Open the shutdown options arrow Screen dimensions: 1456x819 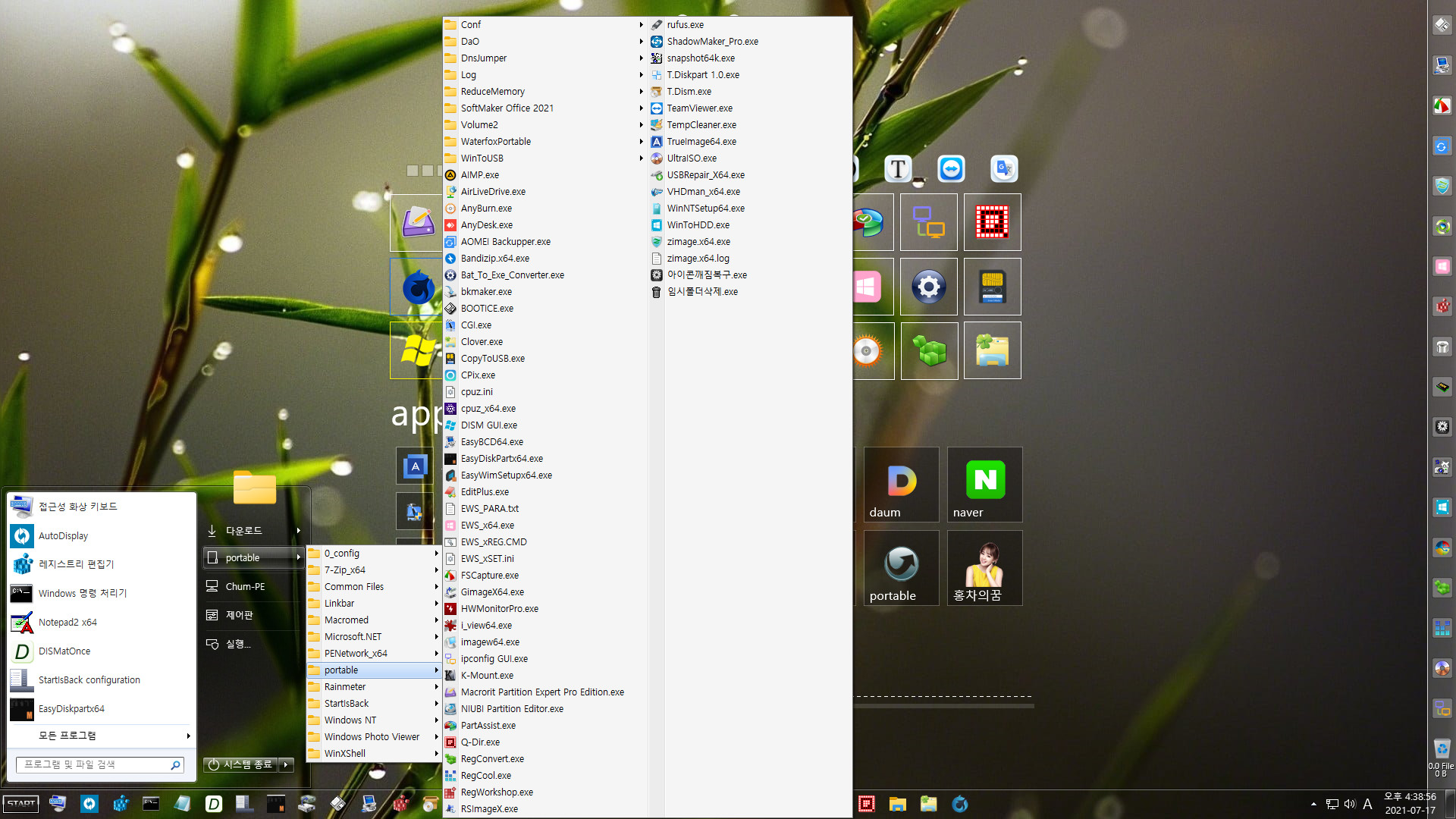click(286, 764)
